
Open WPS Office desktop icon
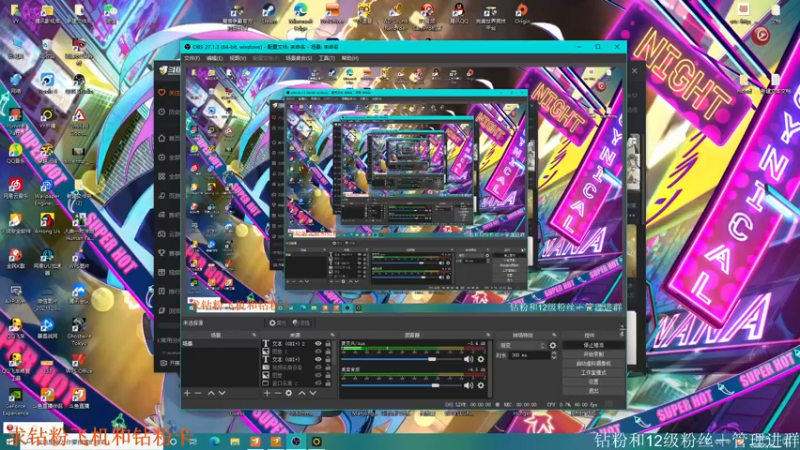(x=79, y=364)
